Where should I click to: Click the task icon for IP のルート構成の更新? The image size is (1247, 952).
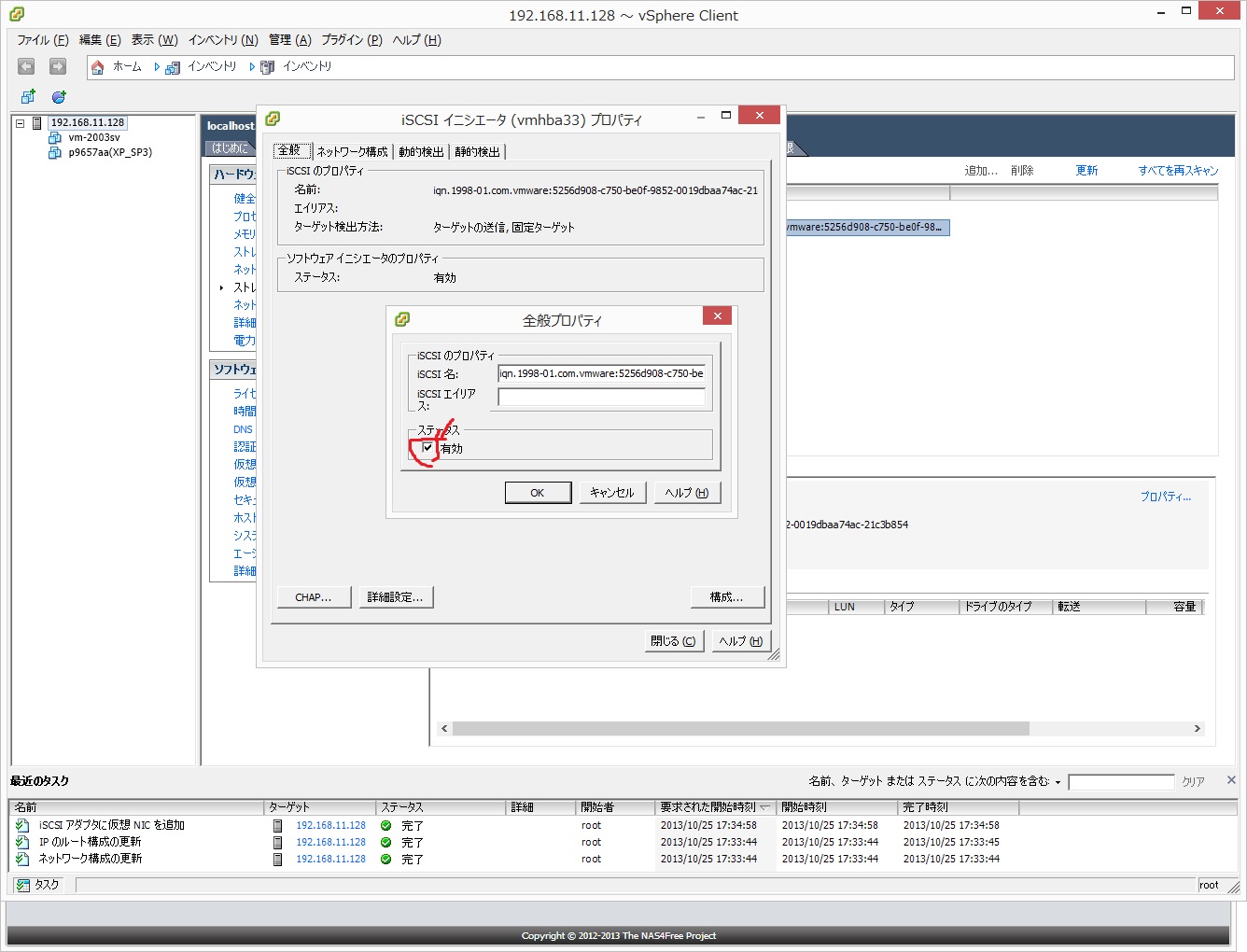22,843
